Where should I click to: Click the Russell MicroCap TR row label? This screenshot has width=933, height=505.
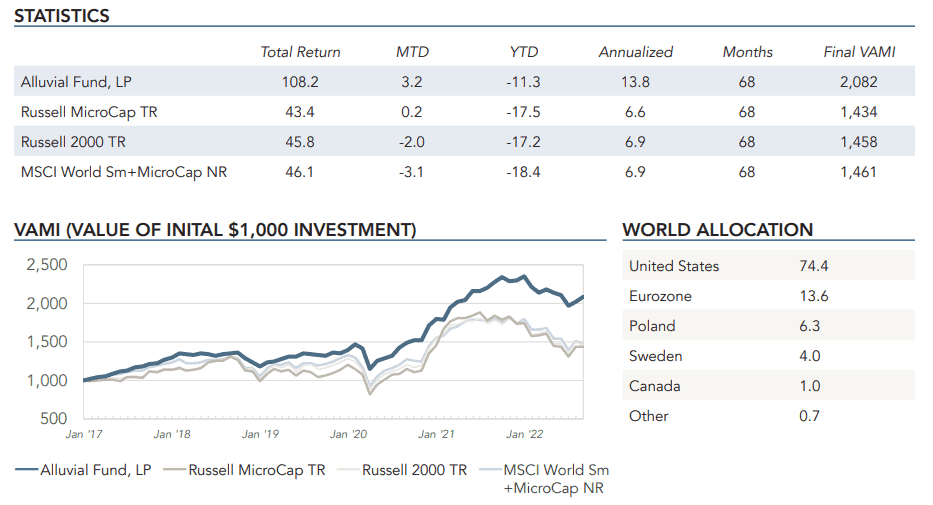[x=89, y=112]
